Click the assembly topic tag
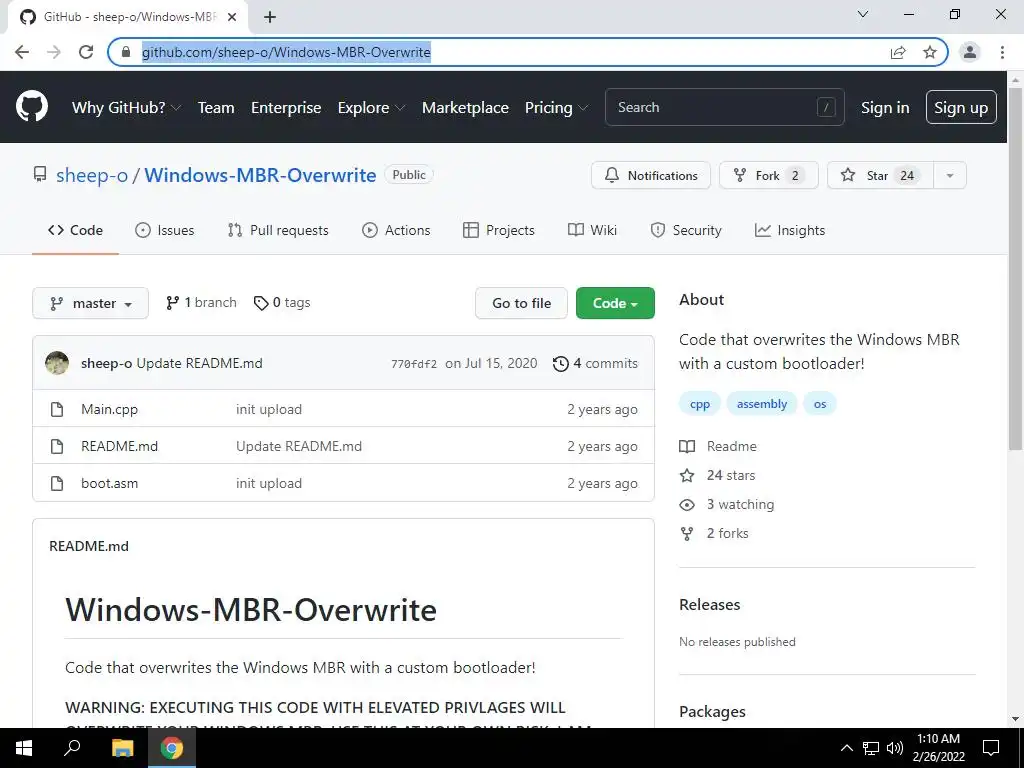The width and height of the screenshot is (1024, 768). (761, 404)
